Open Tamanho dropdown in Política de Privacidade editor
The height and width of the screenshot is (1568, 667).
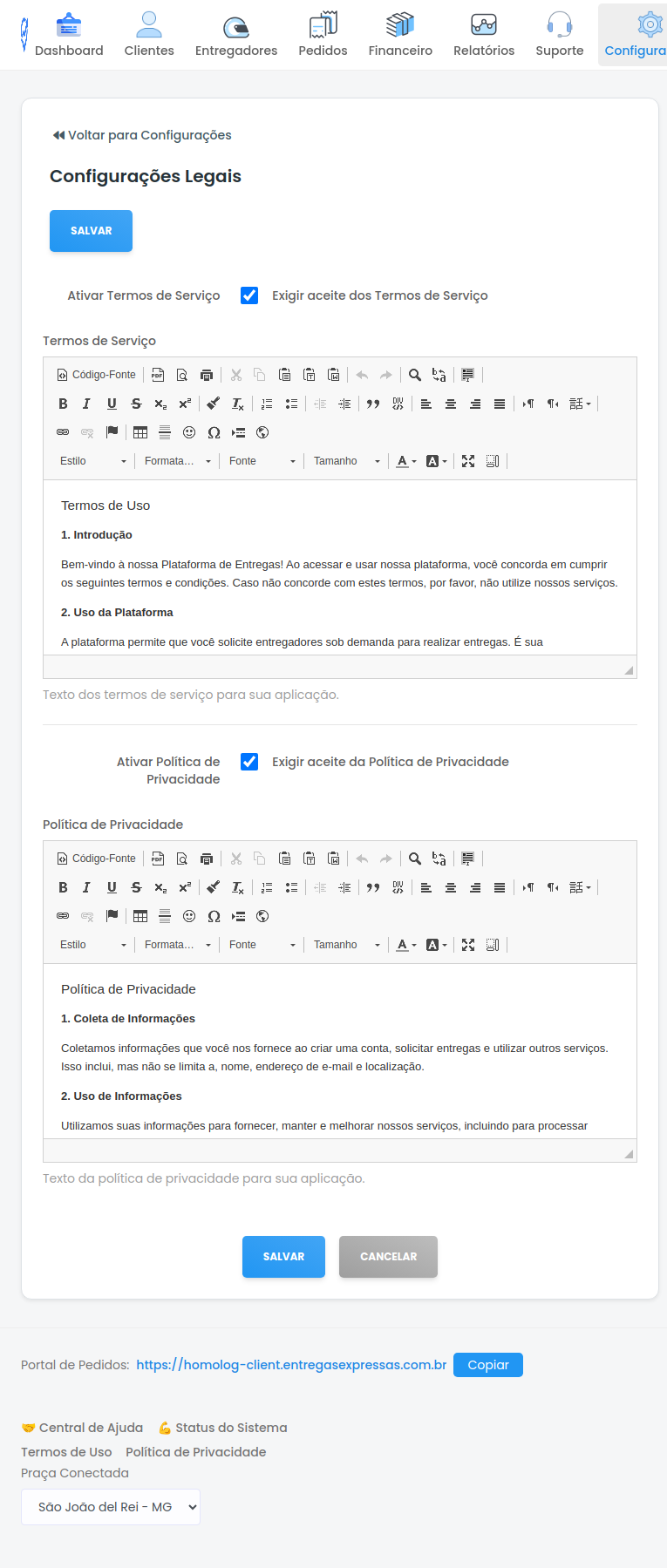(347, 945)
